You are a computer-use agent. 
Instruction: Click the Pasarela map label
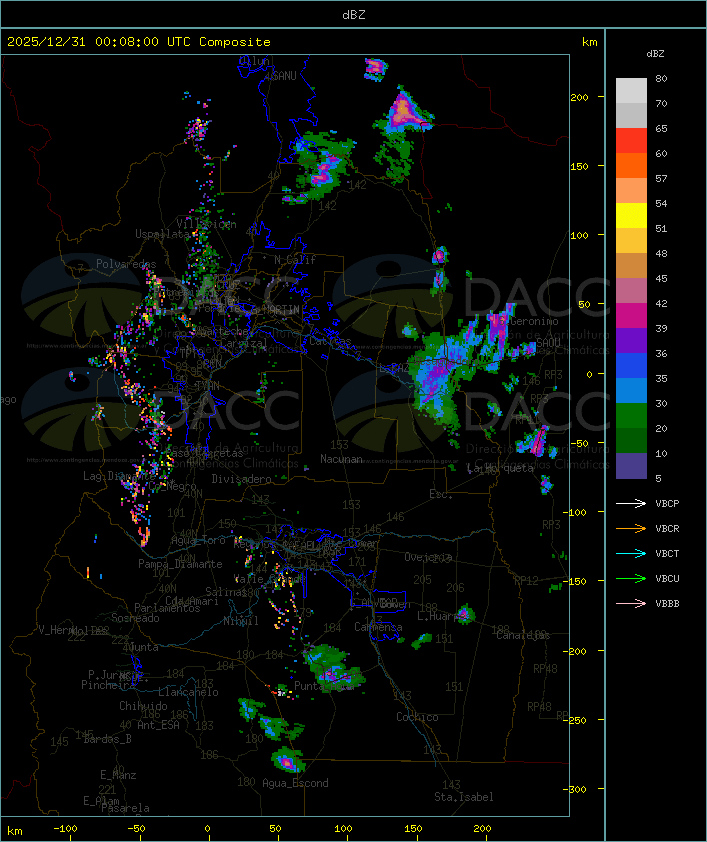[x=126, y=808]
